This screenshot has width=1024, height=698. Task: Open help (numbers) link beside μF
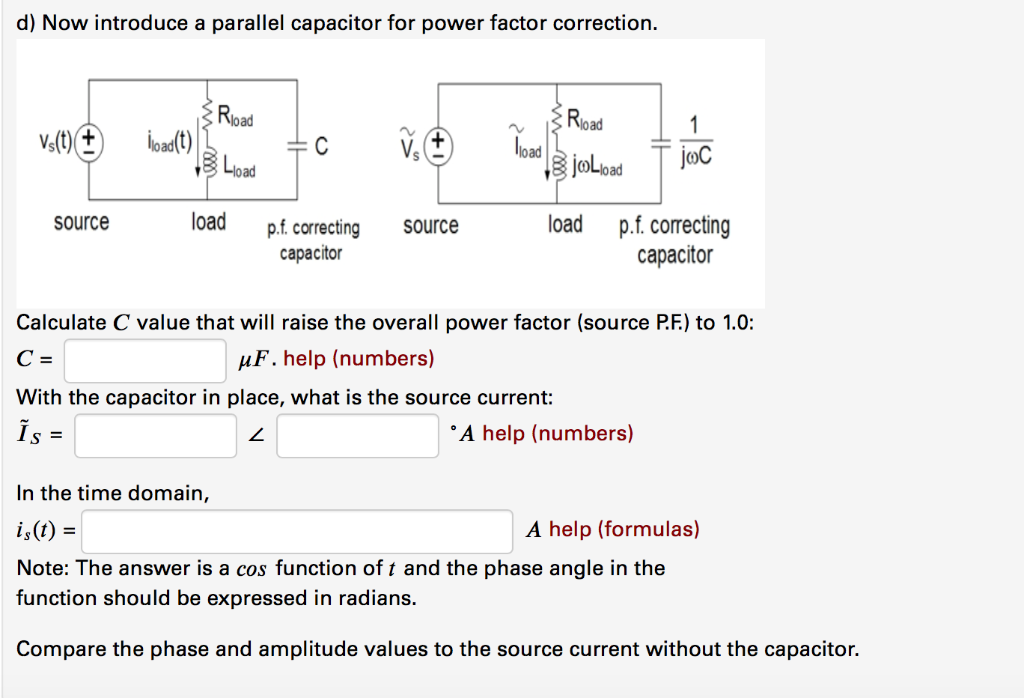coord(359,358)
